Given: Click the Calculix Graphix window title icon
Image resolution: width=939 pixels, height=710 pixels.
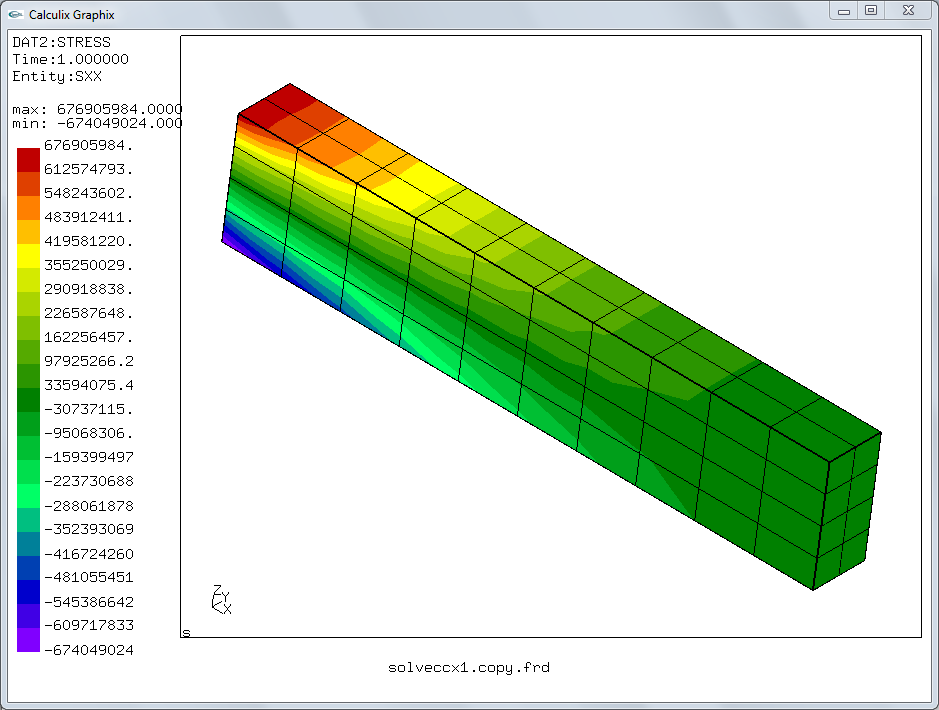Looking at the screenshot, I should (x=16, y=14).
